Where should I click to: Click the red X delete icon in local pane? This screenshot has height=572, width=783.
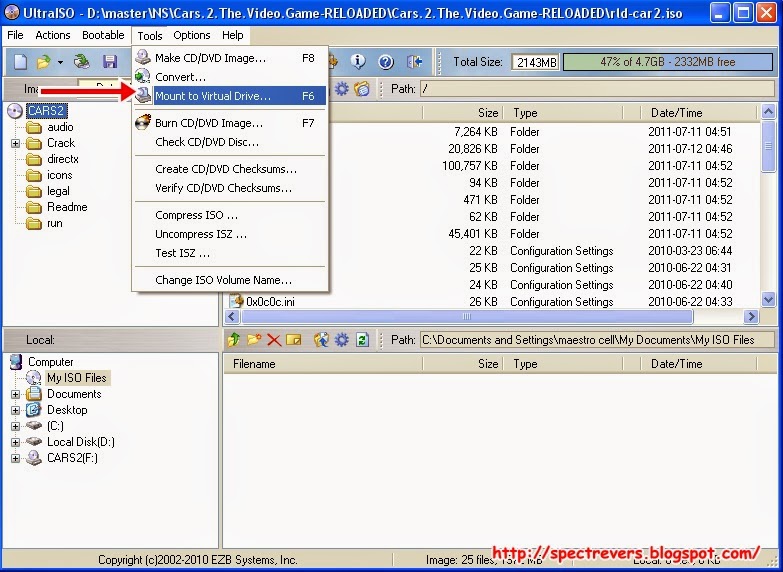(274, 340)
